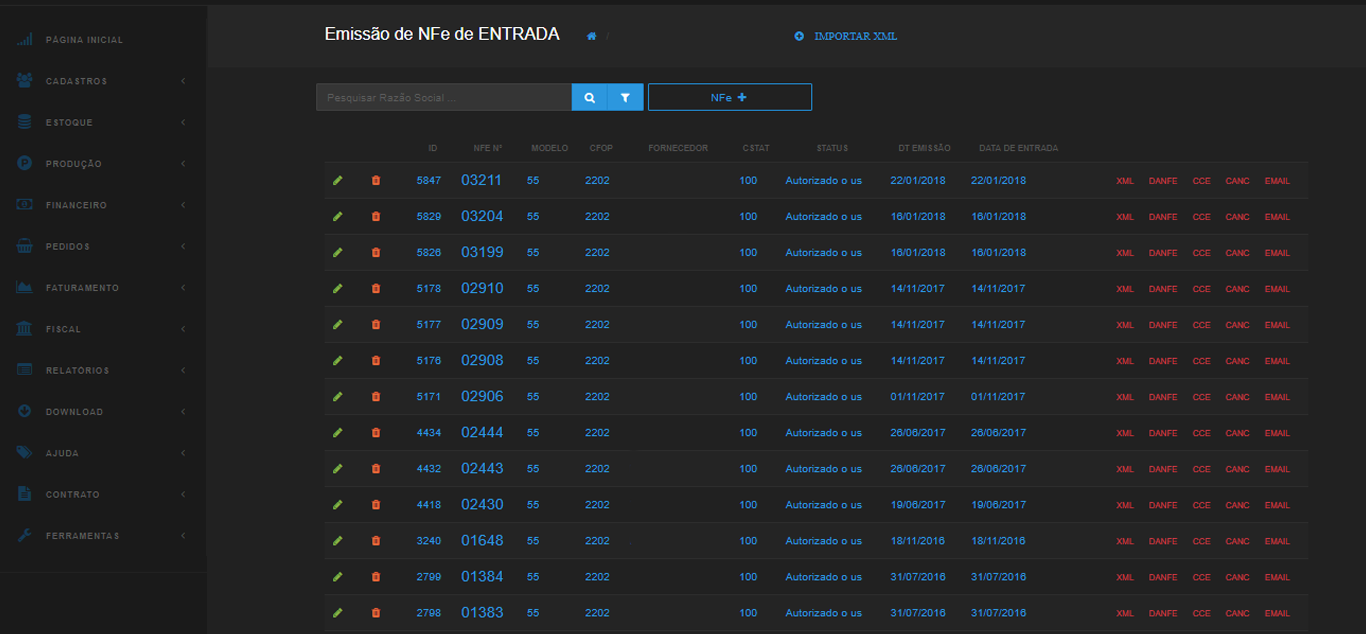Click the DT EMISSÃO column header

[924, 148]
